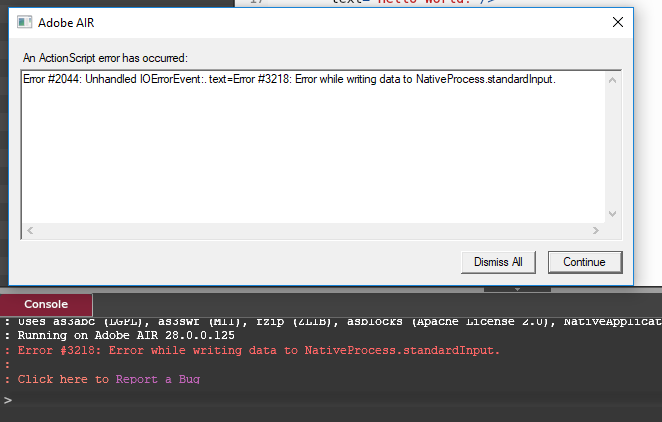662x422 pixels.
Task: Click the Adobe AIR window icon
Action: tap(24, 22)
